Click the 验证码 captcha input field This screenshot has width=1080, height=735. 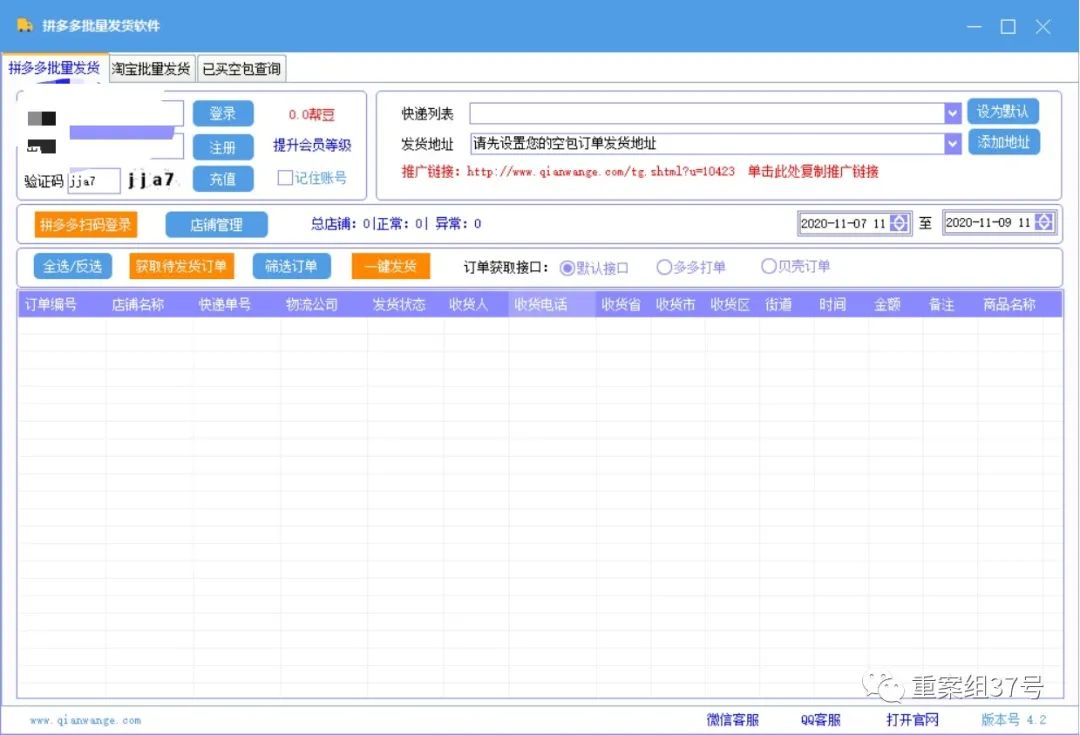coord(95,181)
